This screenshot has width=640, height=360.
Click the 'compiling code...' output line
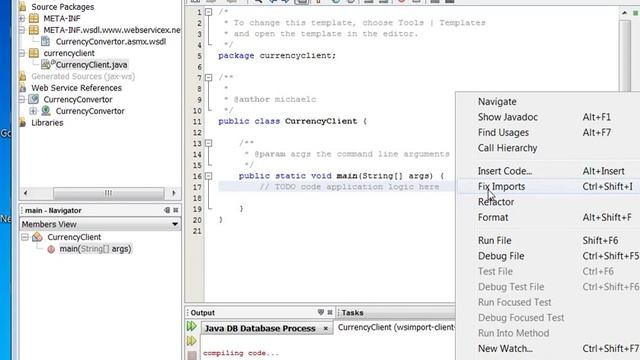click(241, 353)
